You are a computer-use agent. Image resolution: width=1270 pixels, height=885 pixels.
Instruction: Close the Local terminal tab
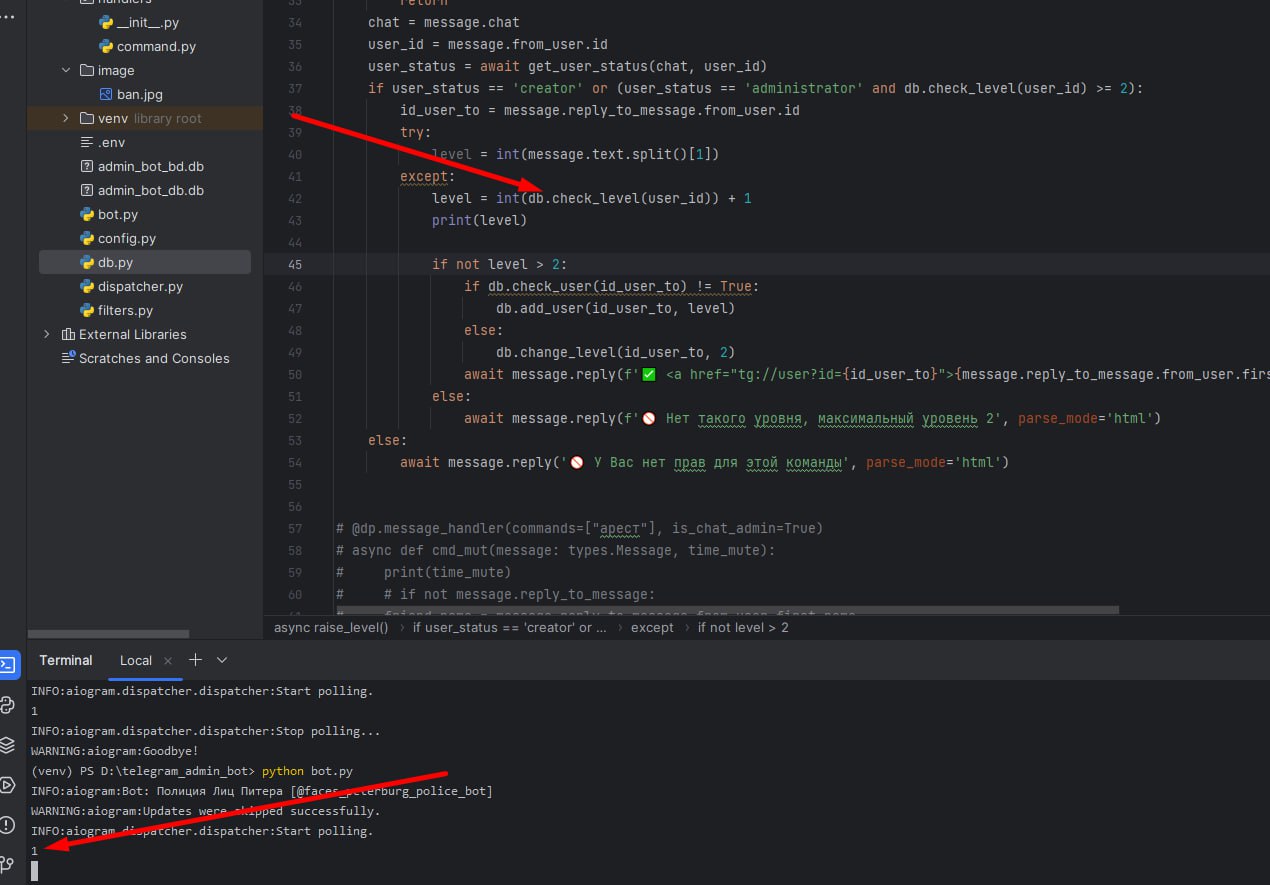(x=168, y=661)
